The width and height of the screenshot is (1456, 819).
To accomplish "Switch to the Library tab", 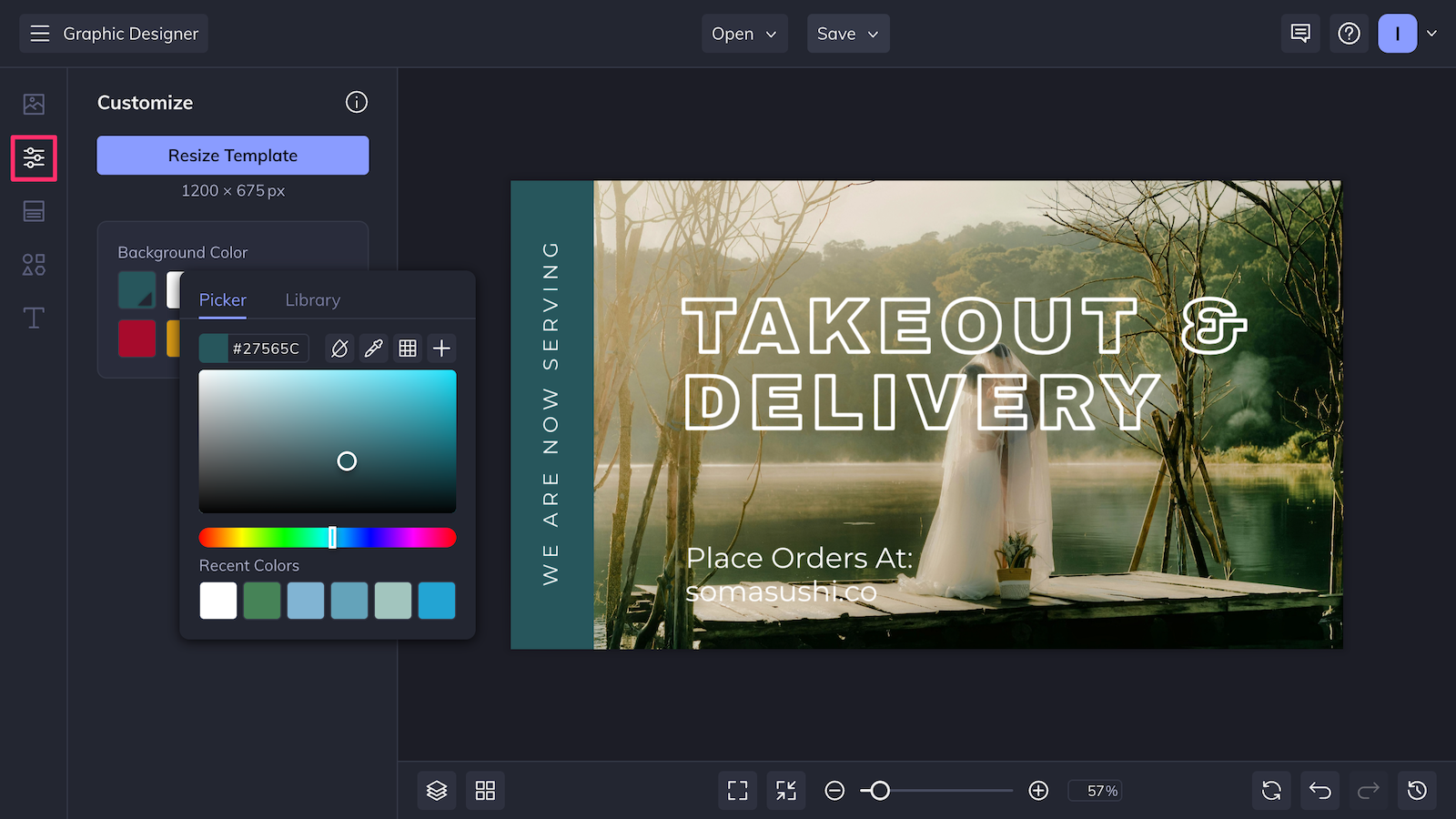I will [312, 299].
